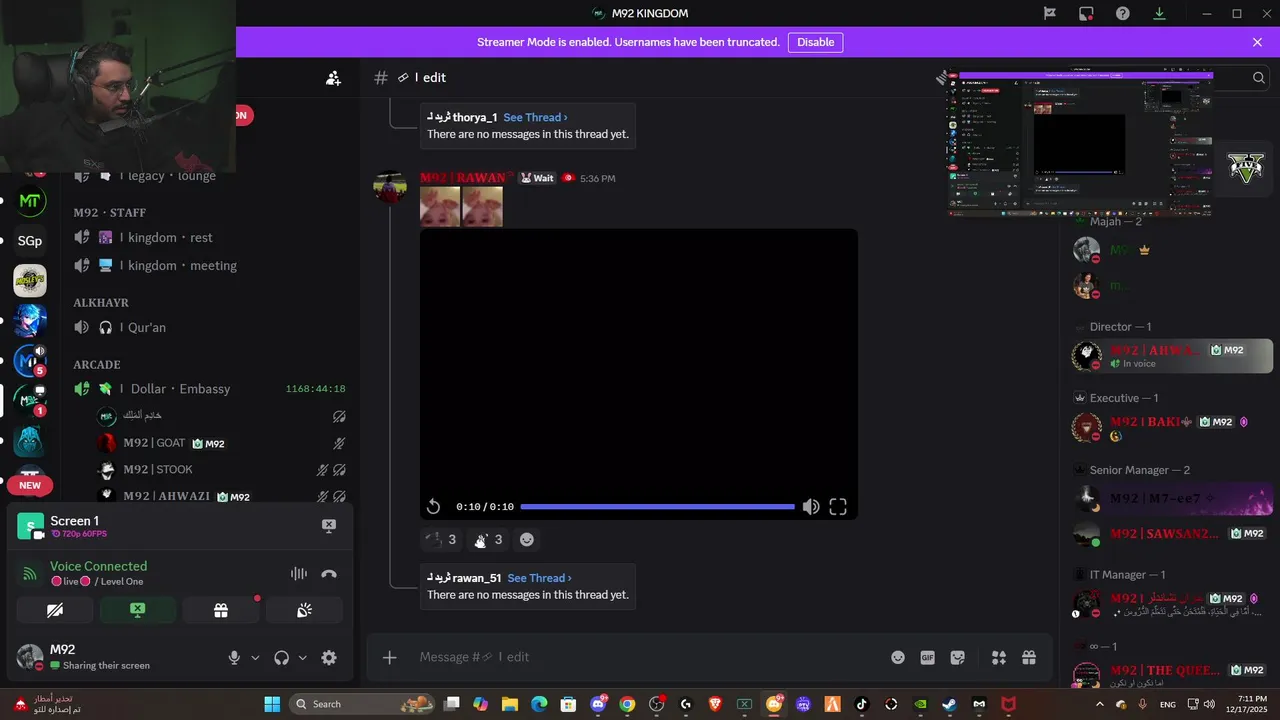This screenshot has height=720, width=1280.
Task: Open noise suppression waveform icon
Action: [298, 574]
